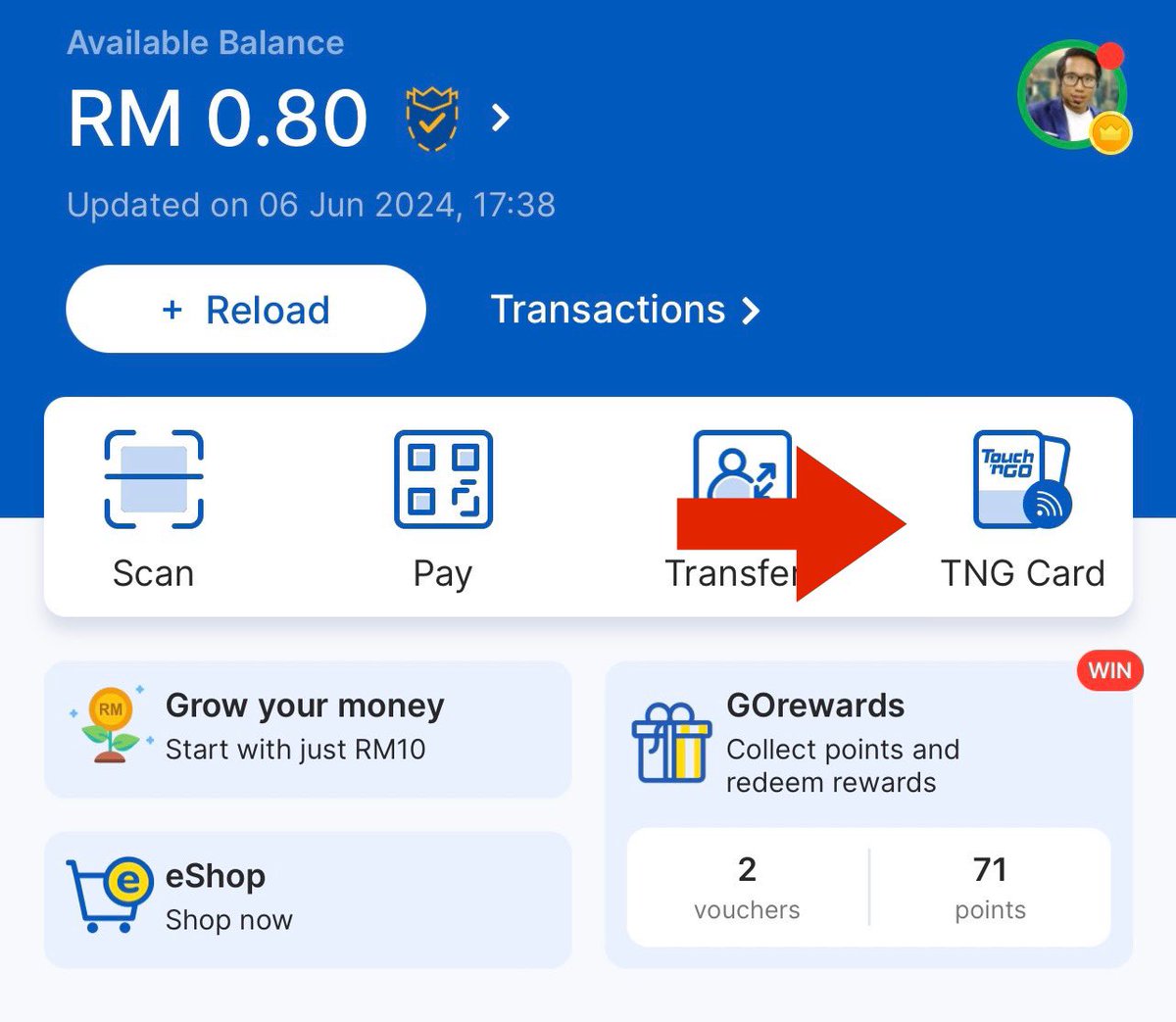This screenshot has height=1022, width=1176.
Task: Tap the red notification dot on avatar
Action: point(1110,56)
